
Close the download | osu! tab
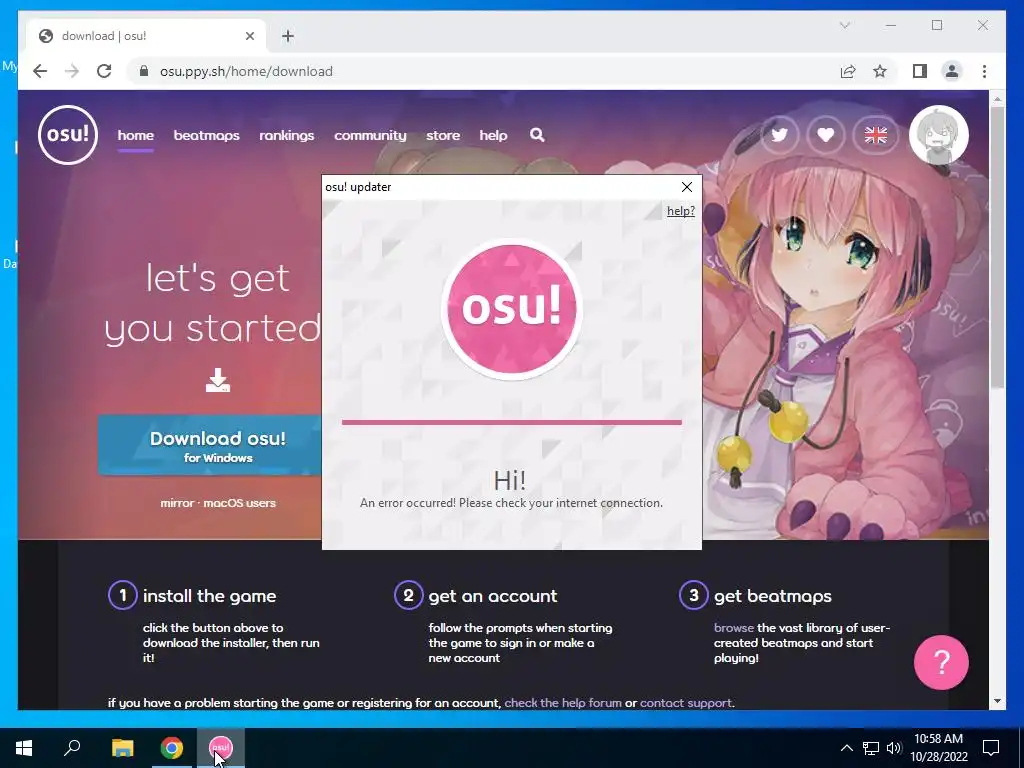[x=249, y=36]
